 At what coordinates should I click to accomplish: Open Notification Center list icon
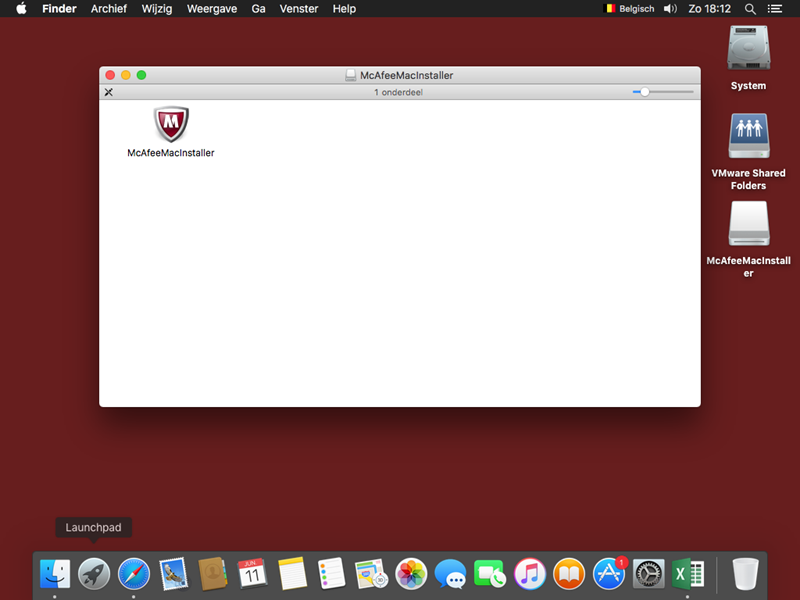point(774,9)
